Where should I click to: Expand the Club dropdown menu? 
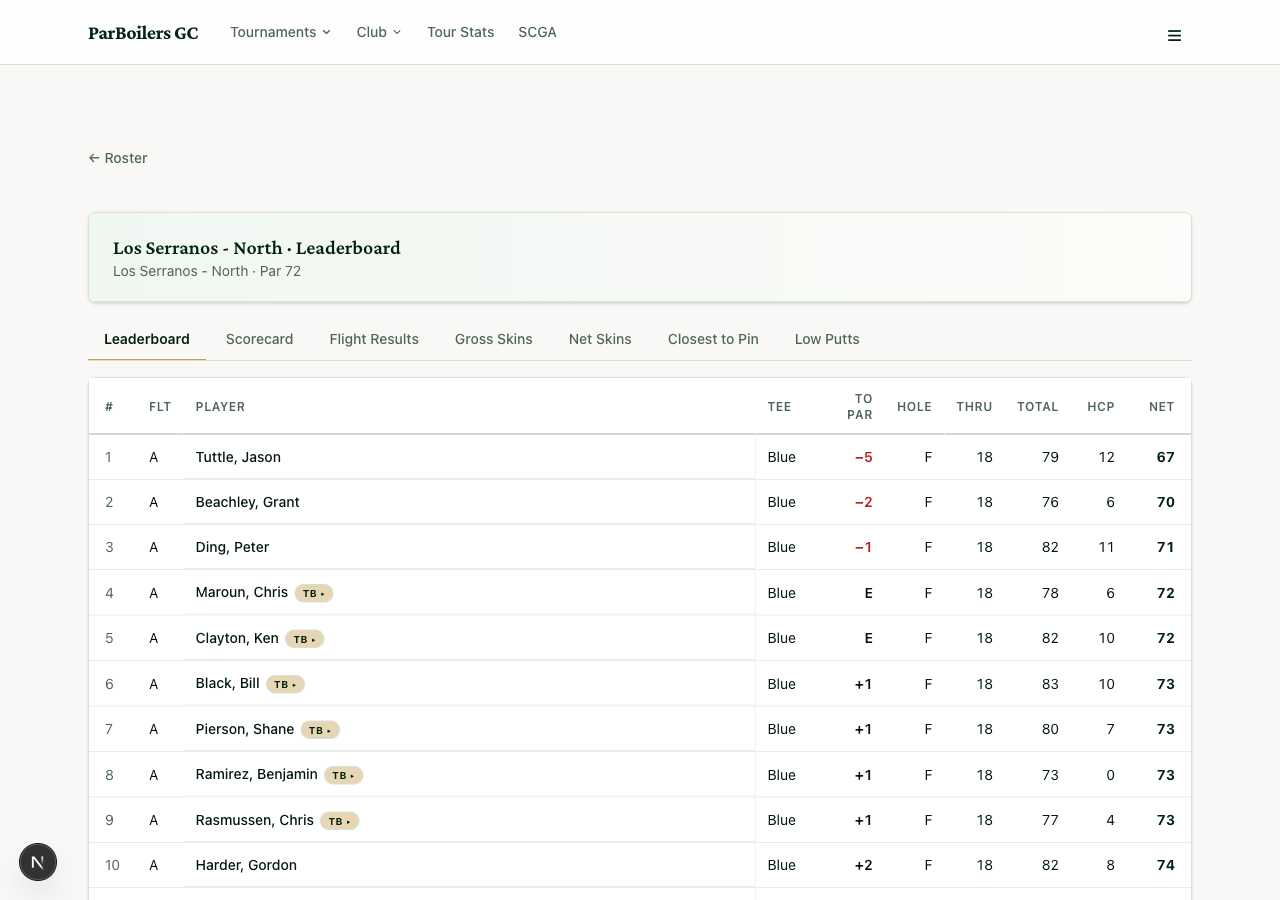379,32
